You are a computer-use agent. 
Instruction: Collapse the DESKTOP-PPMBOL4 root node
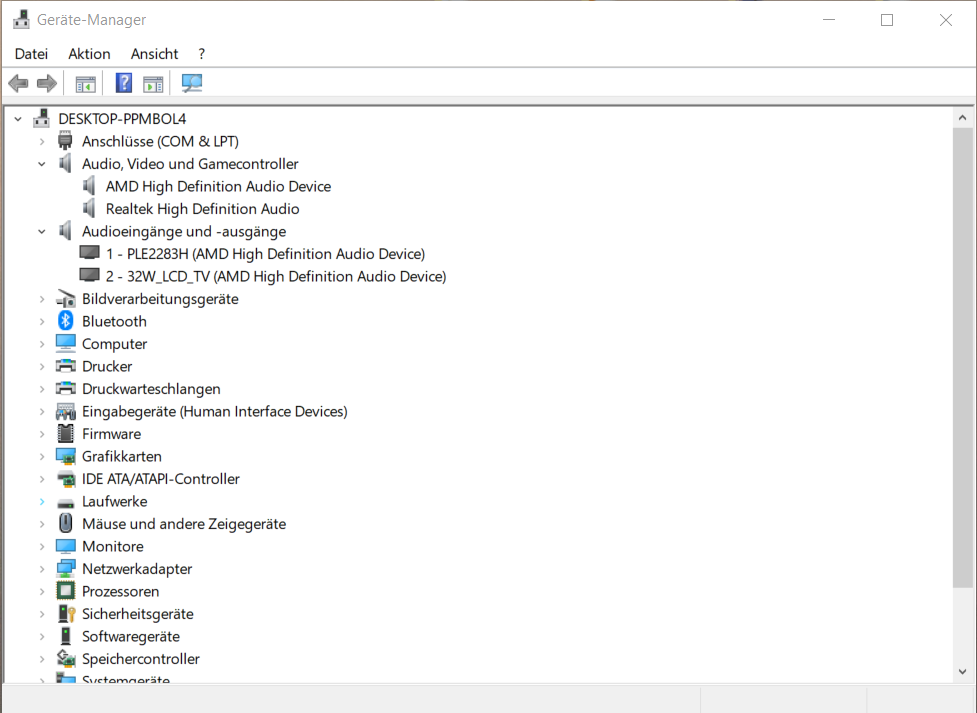point(18,118)
